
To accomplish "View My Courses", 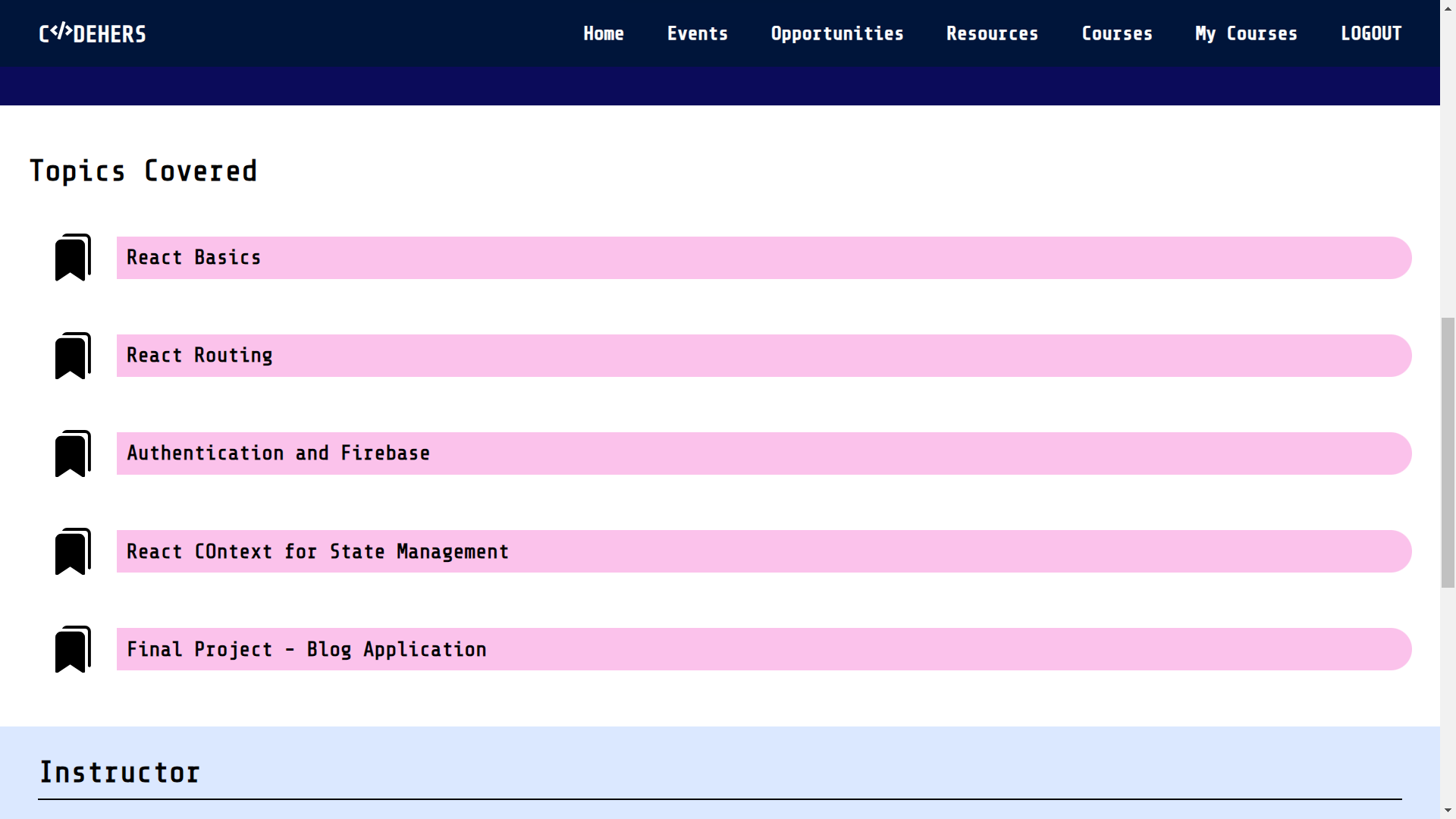I will pos(1246,33).
